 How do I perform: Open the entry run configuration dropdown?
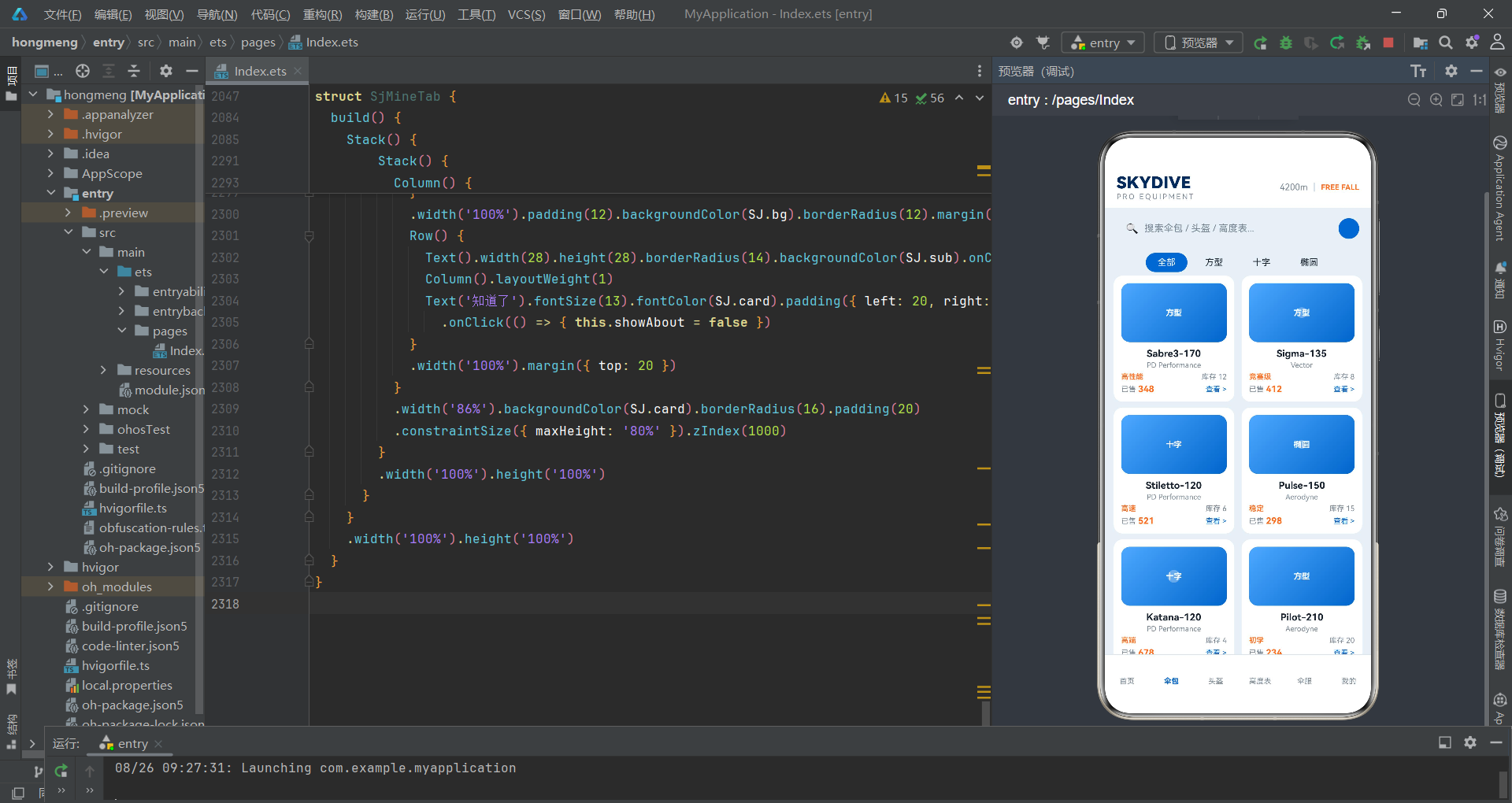[x=1102, y=43]
